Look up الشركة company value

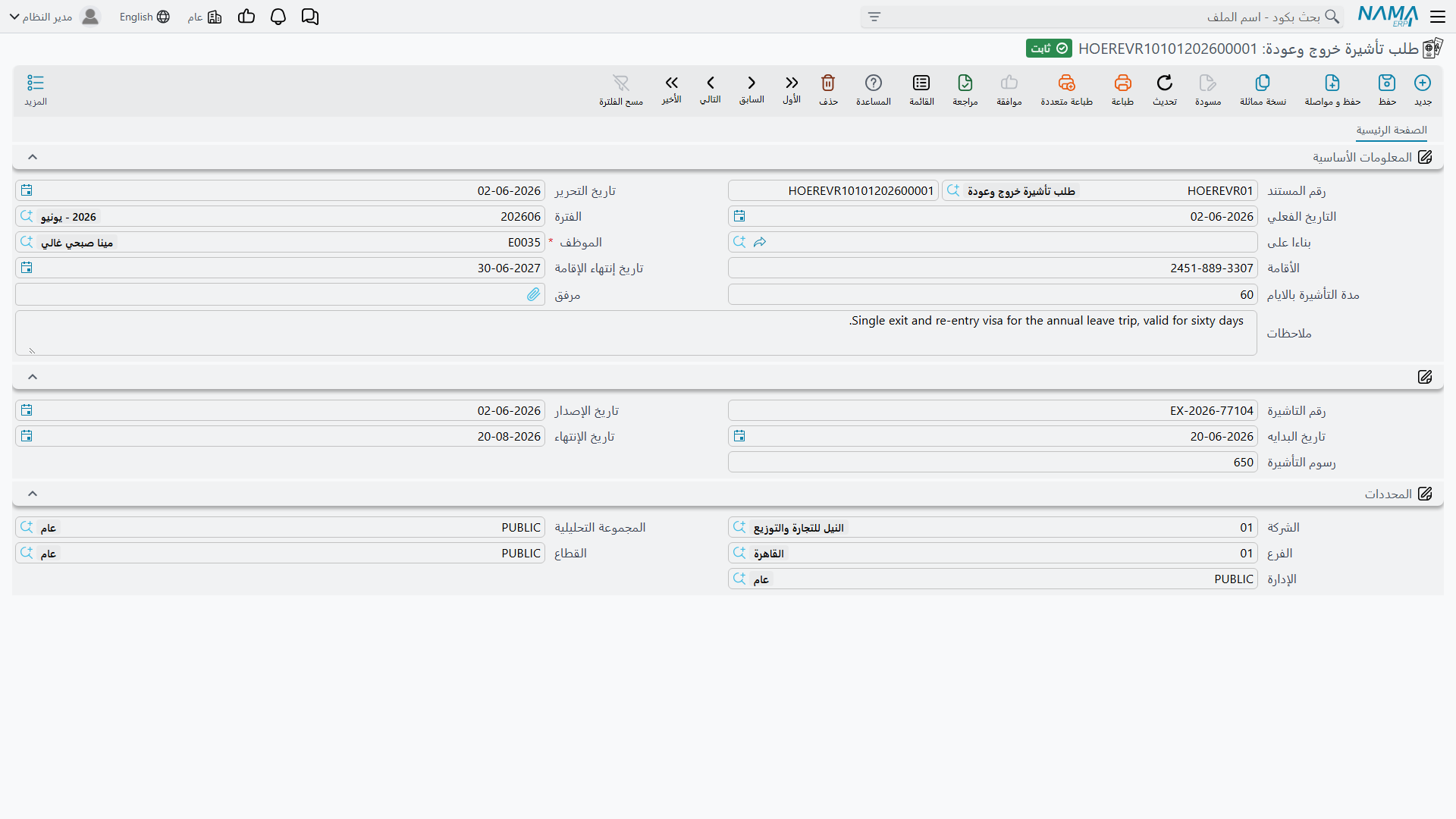pos(739,527)
